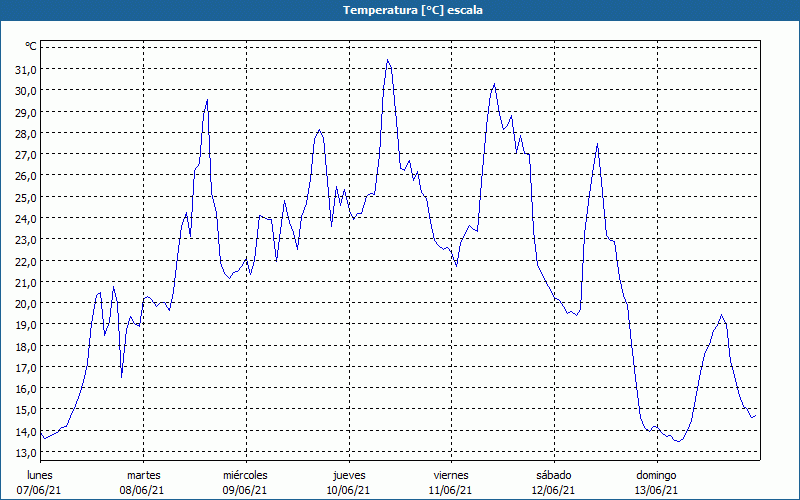Click the temperature peak on viernes
The width and height of the screenshot is (800, 500).
pyautogui.click(x=494, y=84)
